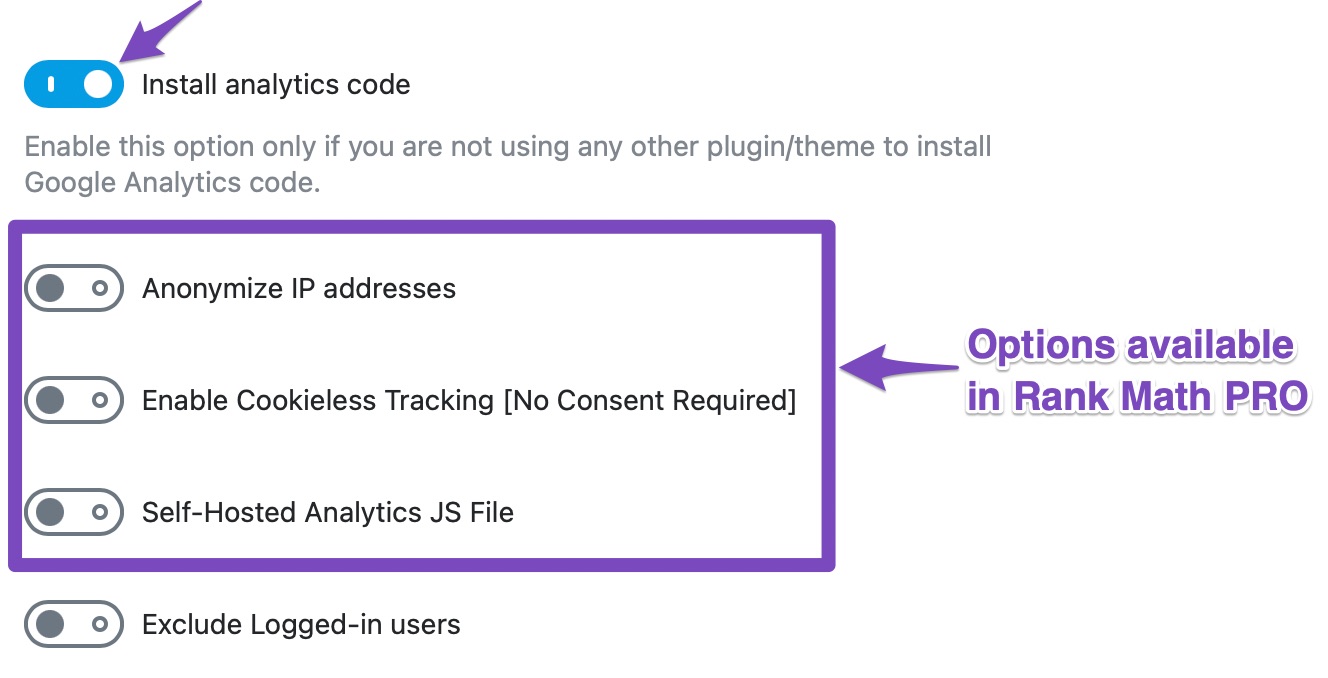Switch on Exclude Logged-in users toggle

74,625
